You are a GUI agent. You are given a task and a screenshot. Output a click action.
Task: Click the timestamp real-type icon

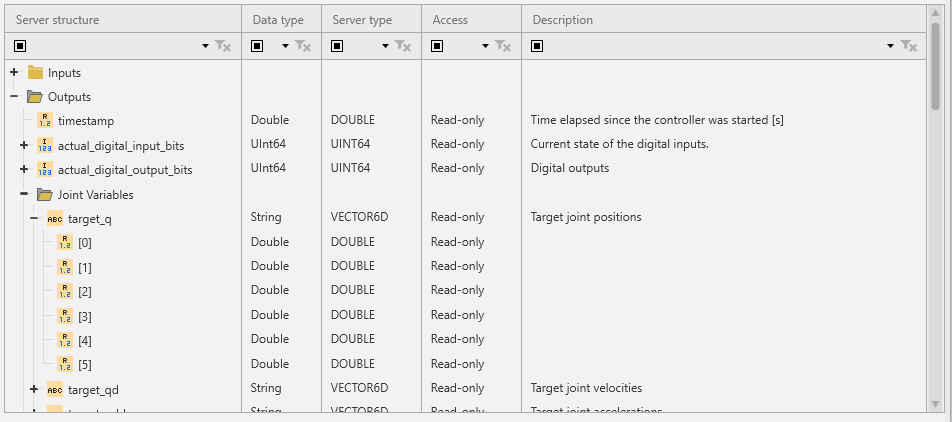(45, 120)
